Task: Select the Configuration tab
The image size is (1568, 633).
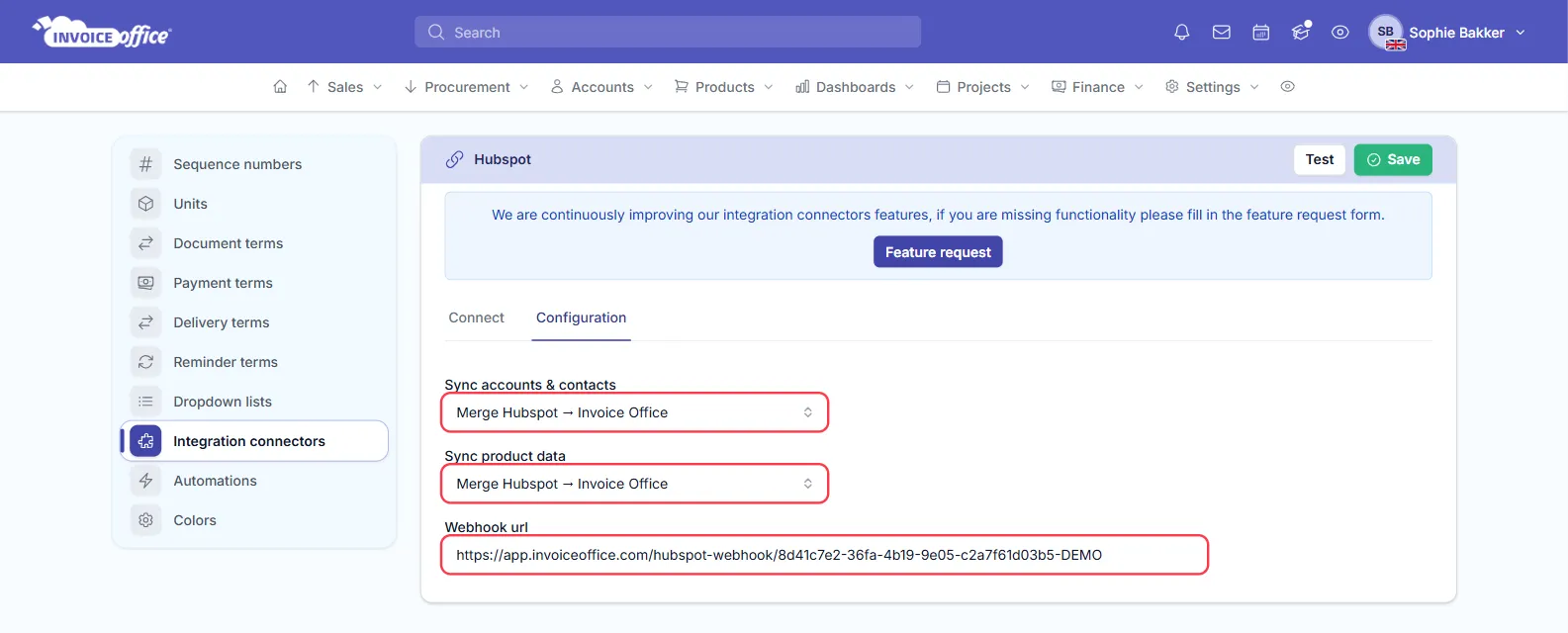Action: point(581,317)
